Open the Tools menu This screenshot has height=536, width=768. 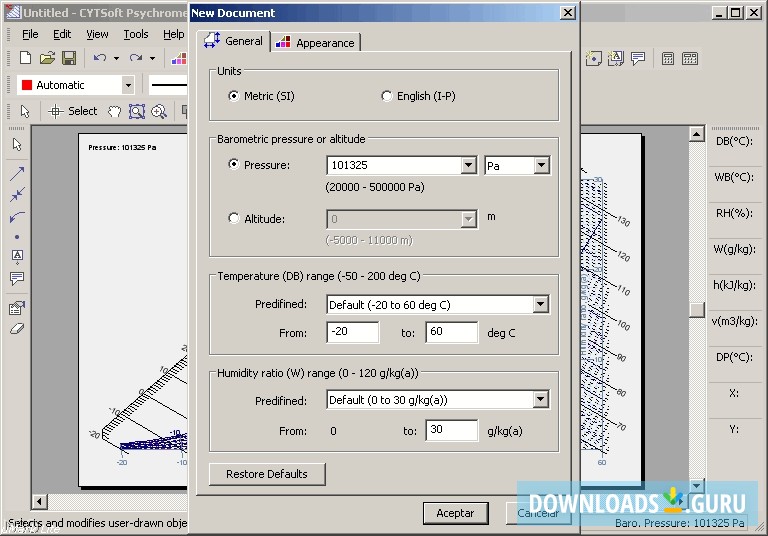(136, 34)
